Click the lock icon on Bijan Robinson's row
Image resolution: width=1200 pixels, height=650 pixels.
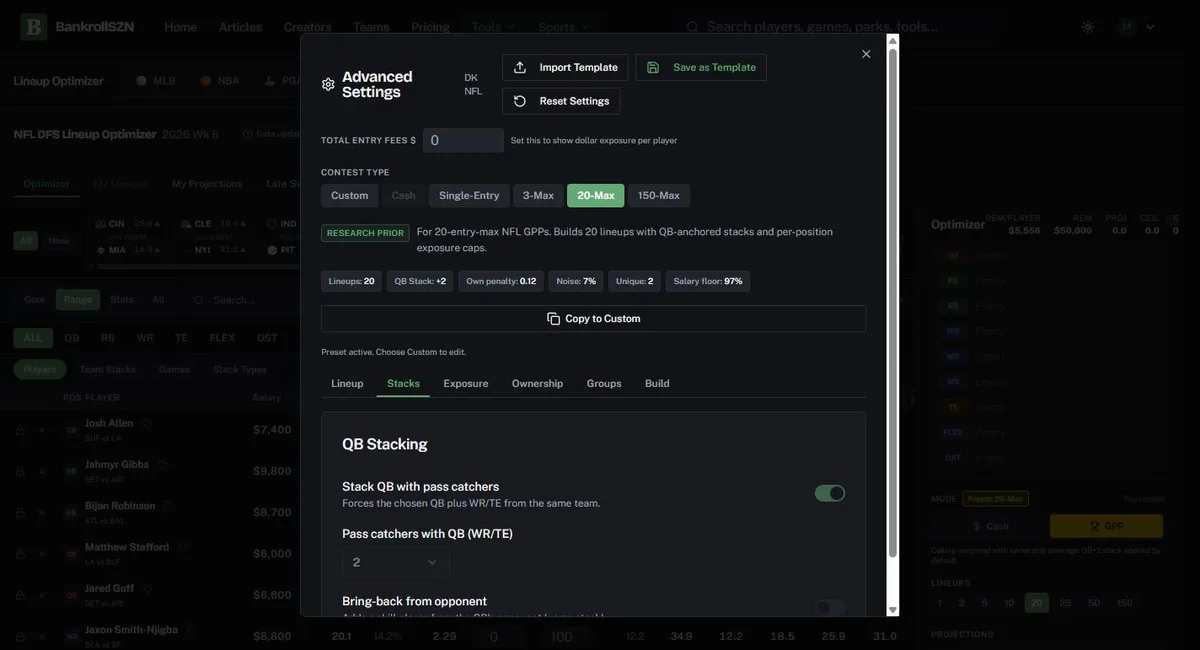coord(20,512)
